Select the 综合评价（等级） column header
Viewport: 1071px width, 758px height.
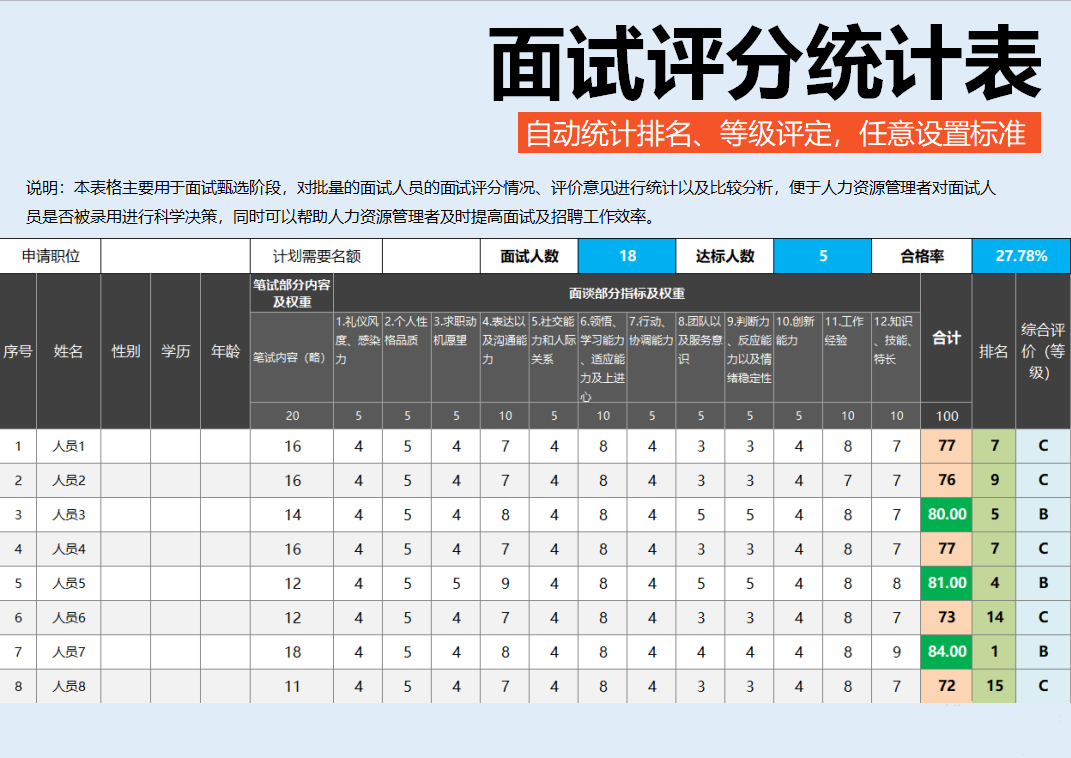coord(1043,351)
